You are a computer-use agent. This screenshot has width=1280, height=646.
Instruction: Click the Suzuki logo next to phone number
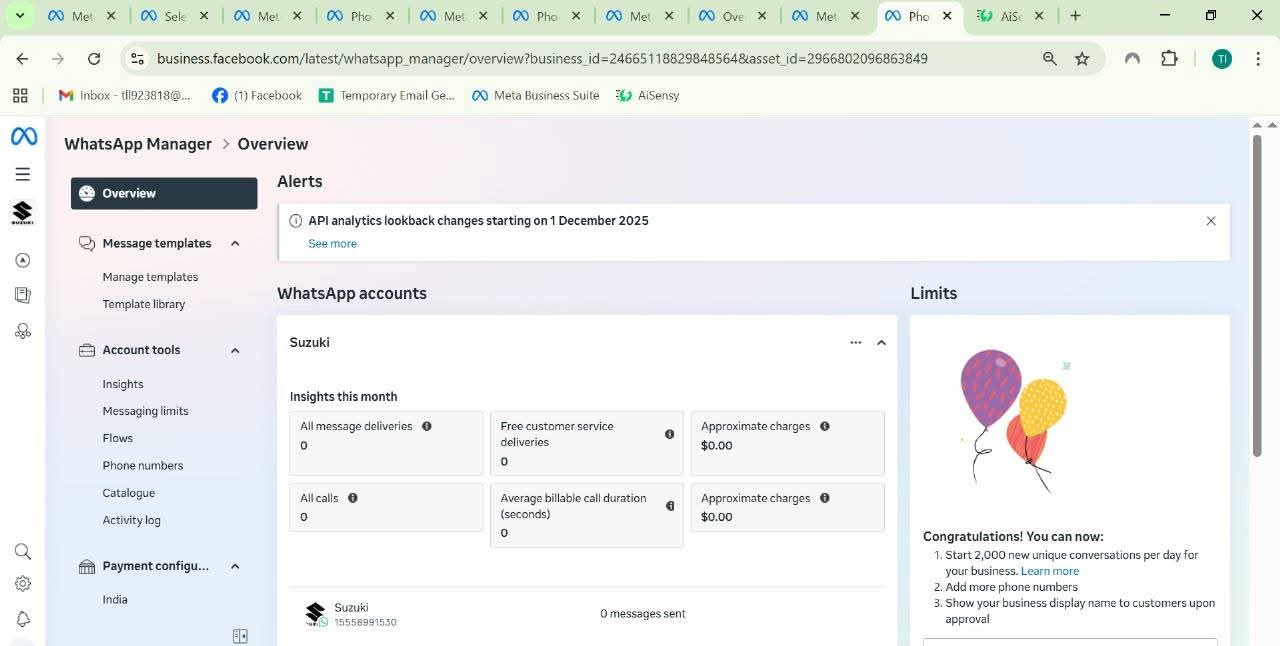316,614
